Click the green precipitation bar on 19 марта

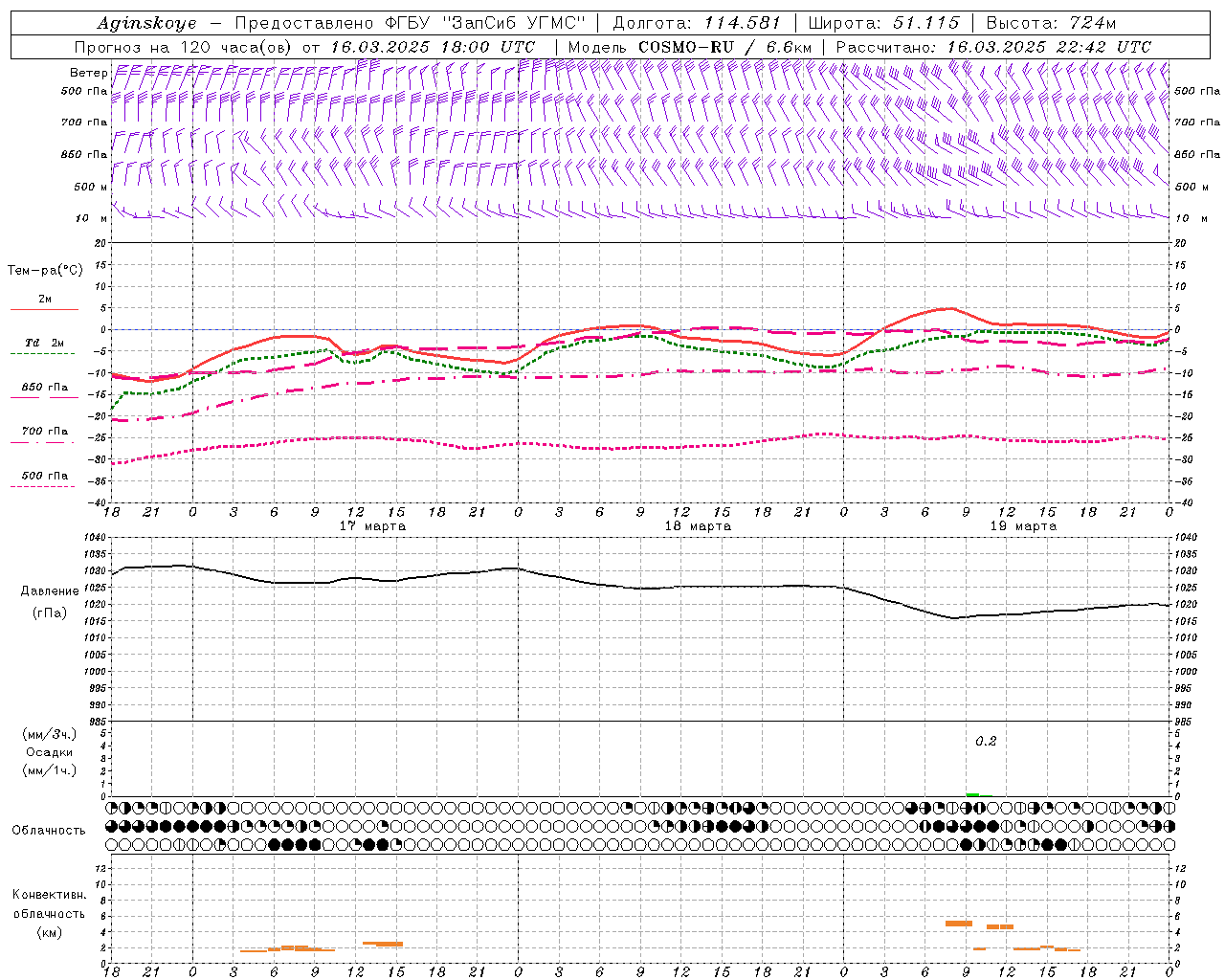(x=972, y=794)
